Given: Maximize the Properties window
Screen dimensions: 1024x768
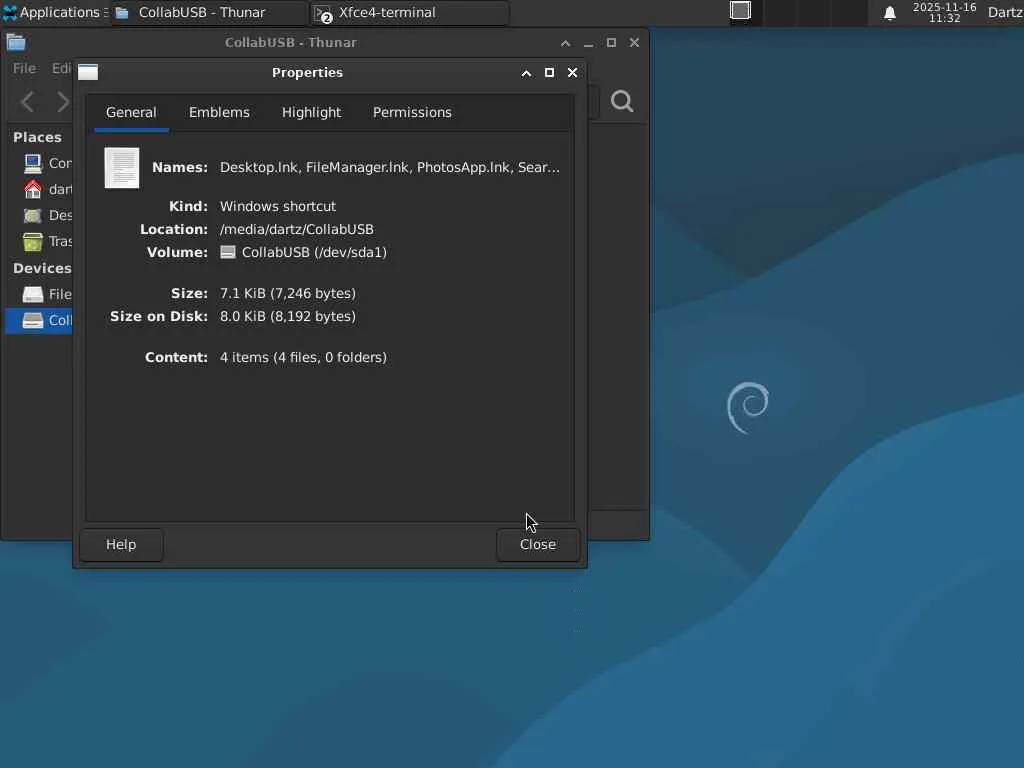Looking at the screenshot, I should (x=550, y=72).
